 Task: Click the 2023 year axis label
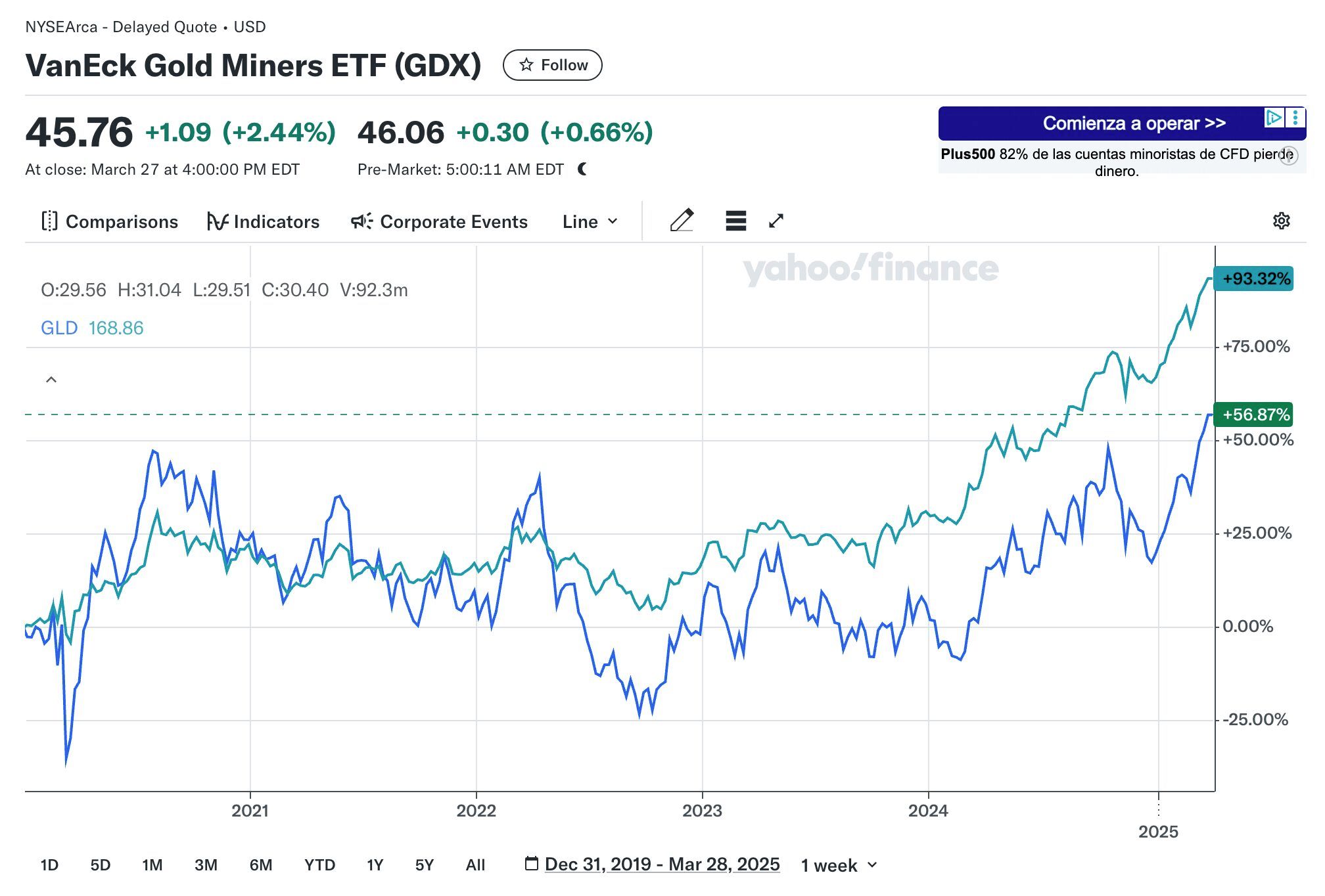point(702,811)
